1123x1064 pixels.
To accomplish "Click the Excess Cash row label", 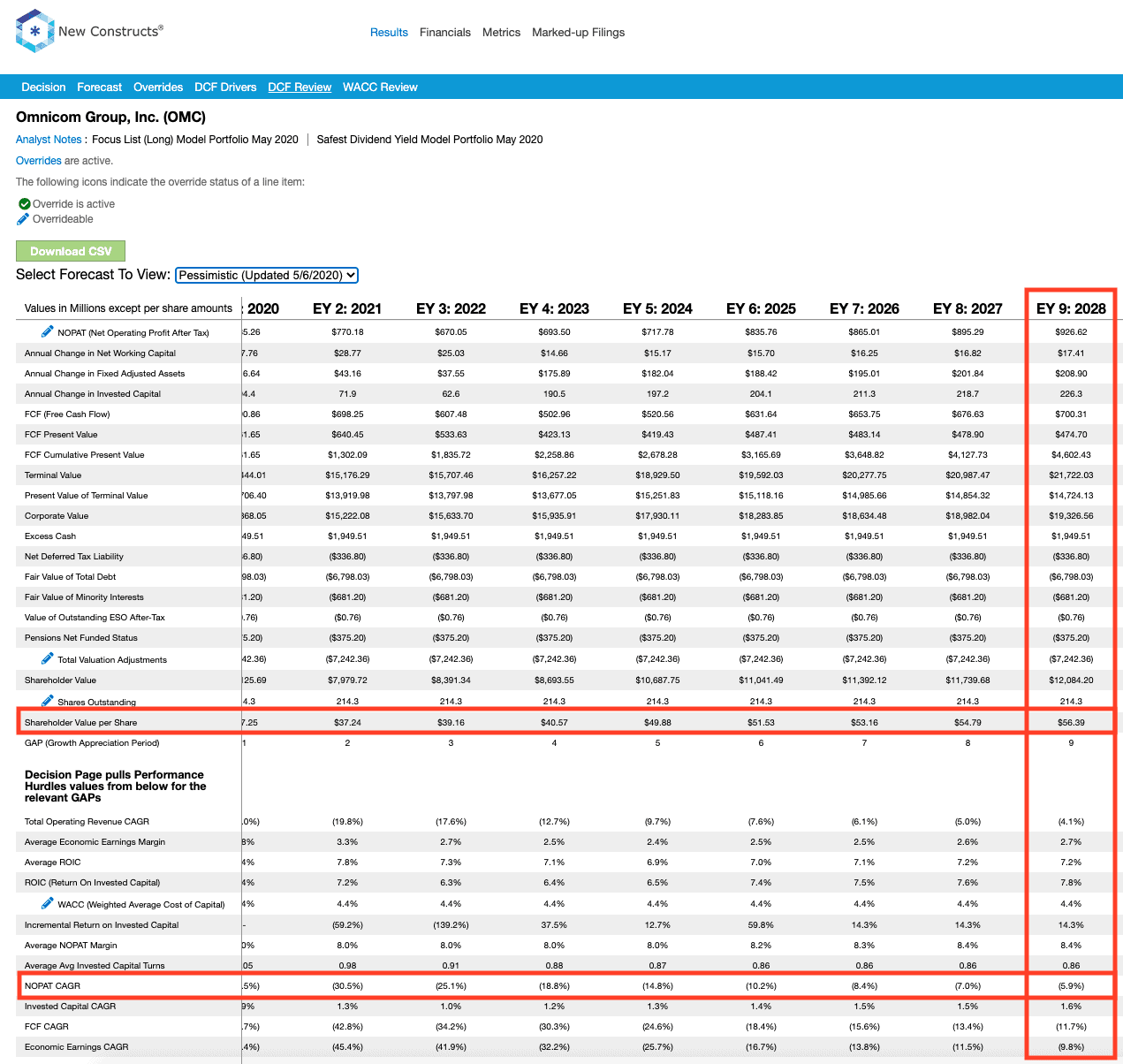I will click(50, 536).
